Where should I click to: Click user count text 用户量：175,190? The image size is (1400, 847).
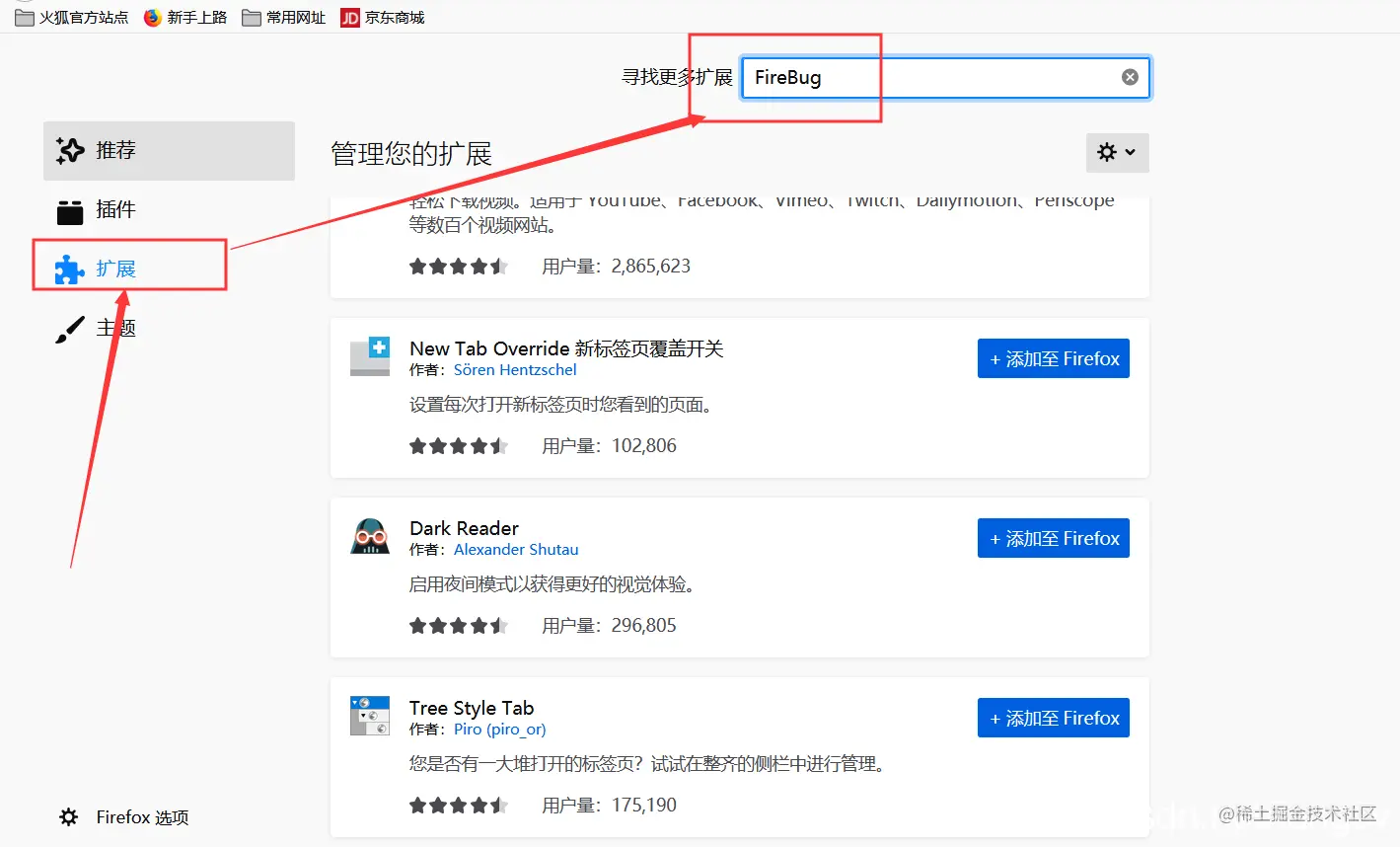(x=609, y=805)
